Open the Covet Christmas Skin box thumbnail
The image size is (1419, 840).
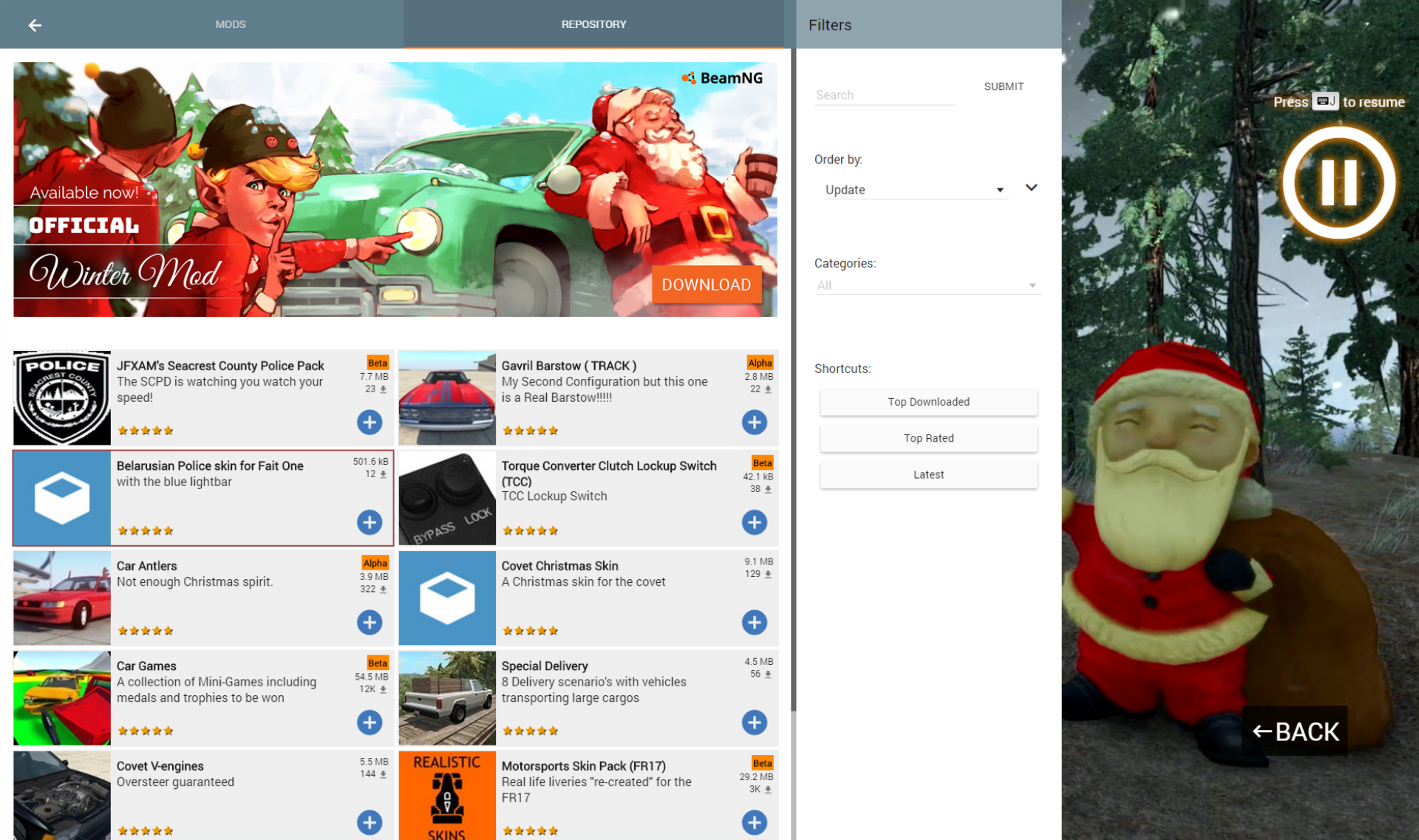447,598
